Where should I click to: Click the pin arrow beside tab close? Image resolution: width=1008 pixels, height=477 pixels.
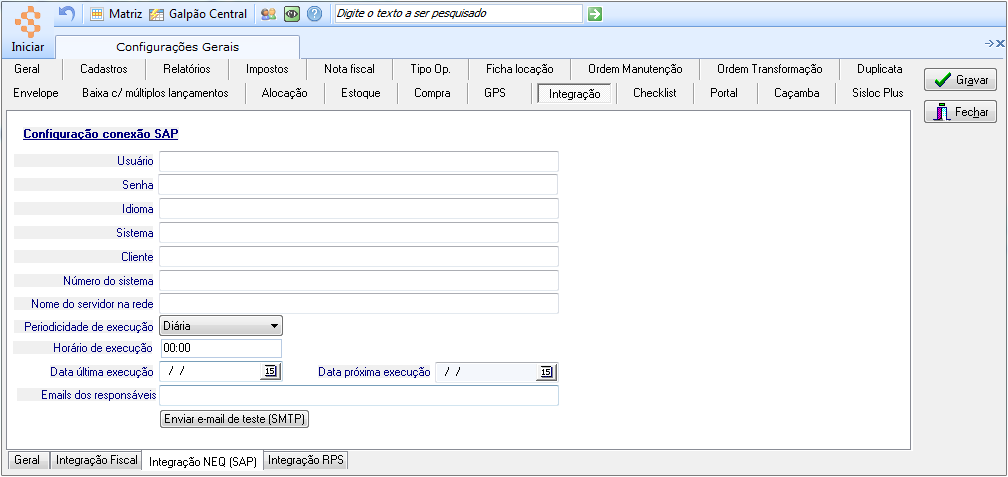pyautogui.click(x=989, y=44)
